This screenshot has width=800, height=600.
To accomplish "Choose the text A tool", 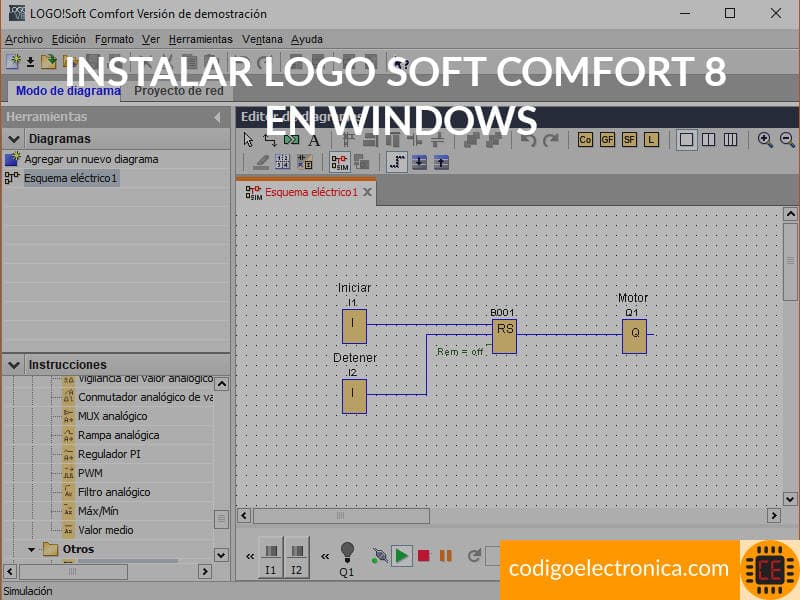I will point(314,140).
